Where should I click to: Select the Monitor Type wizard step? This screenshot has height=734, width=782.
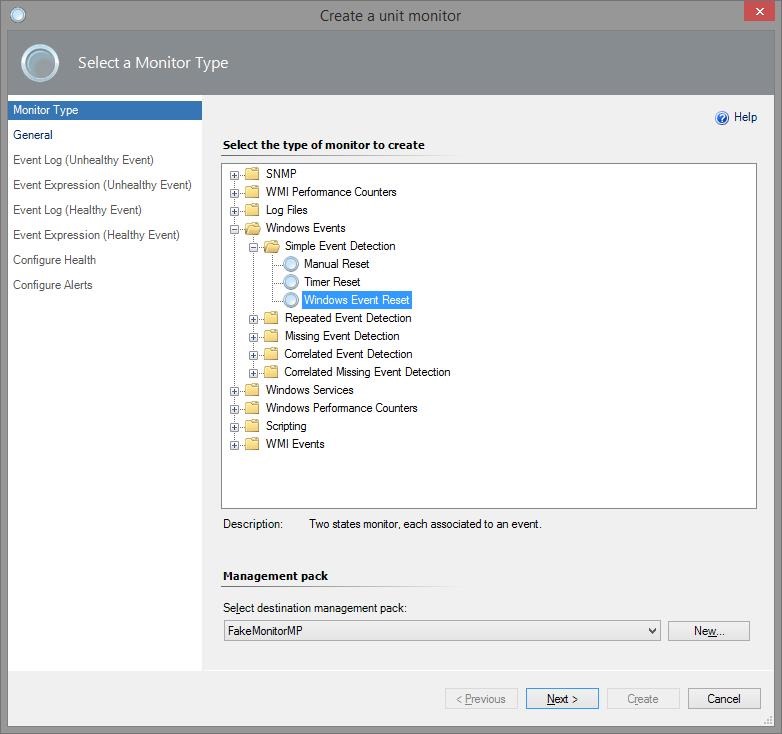click(x=45, y=110)
